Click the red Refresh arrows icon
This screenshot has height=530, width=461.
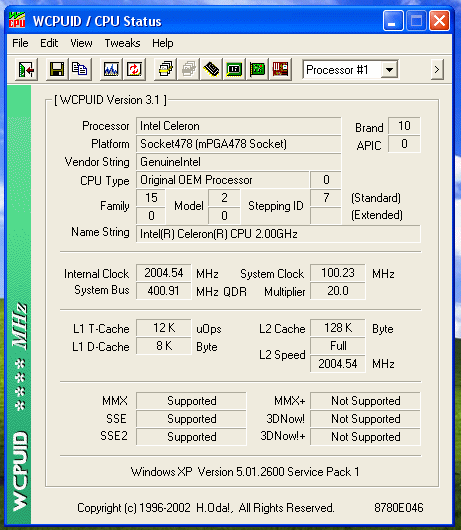(x=134, y=70)
